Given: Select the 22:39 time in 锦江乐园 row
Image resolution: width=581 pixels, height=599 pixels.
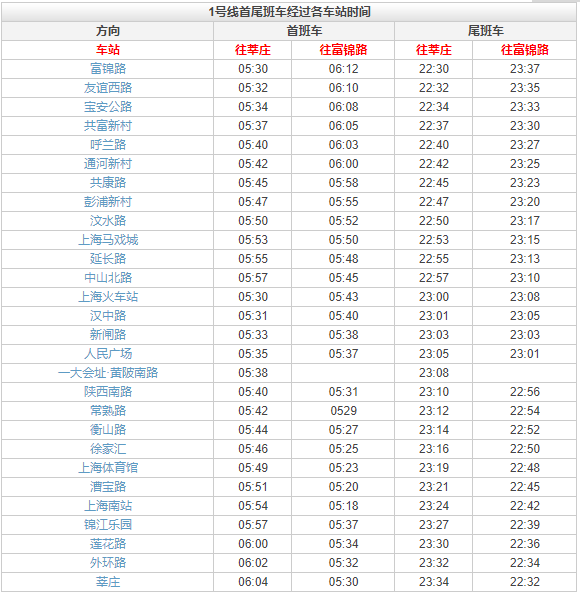Looking at the screenshot, I should [x=525, y=525].
